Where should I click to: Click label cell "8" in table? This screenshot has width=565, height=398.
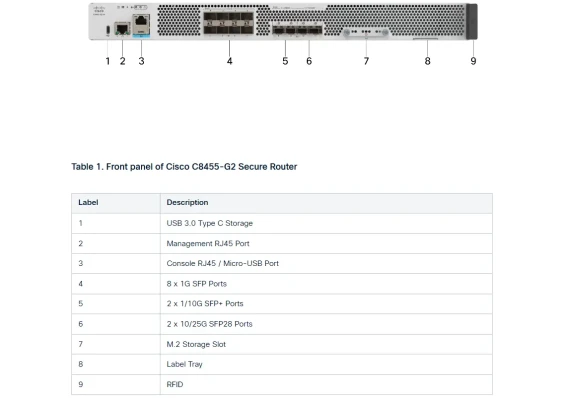pos(116,364)
